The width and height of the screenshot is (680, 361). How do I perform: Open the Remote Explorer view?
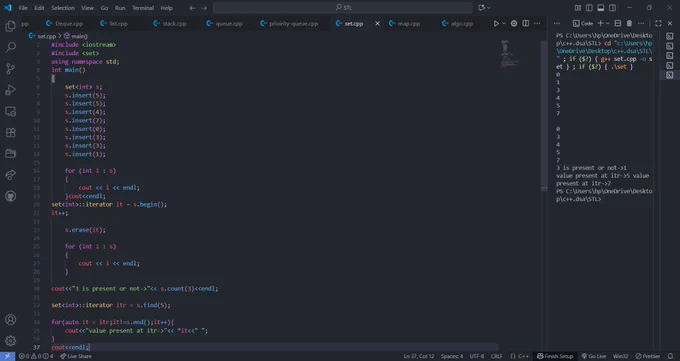10,111
